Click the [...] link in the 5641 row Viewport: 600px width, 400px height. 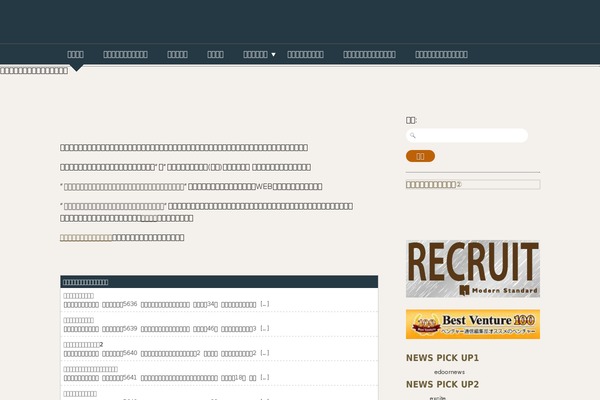pyautogui.click(x=265, y=377)
